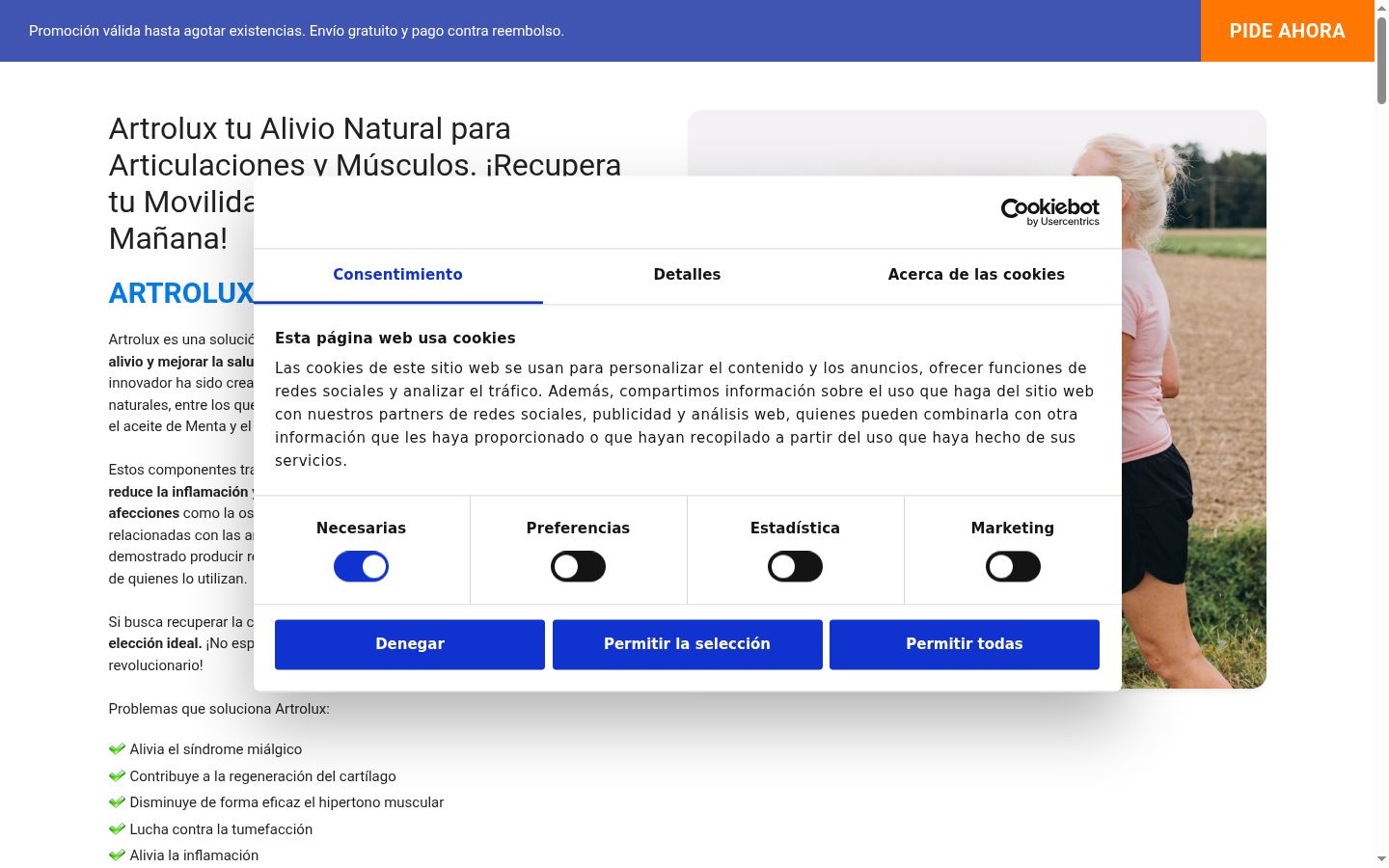Click the Estadística label

[795, 529]
